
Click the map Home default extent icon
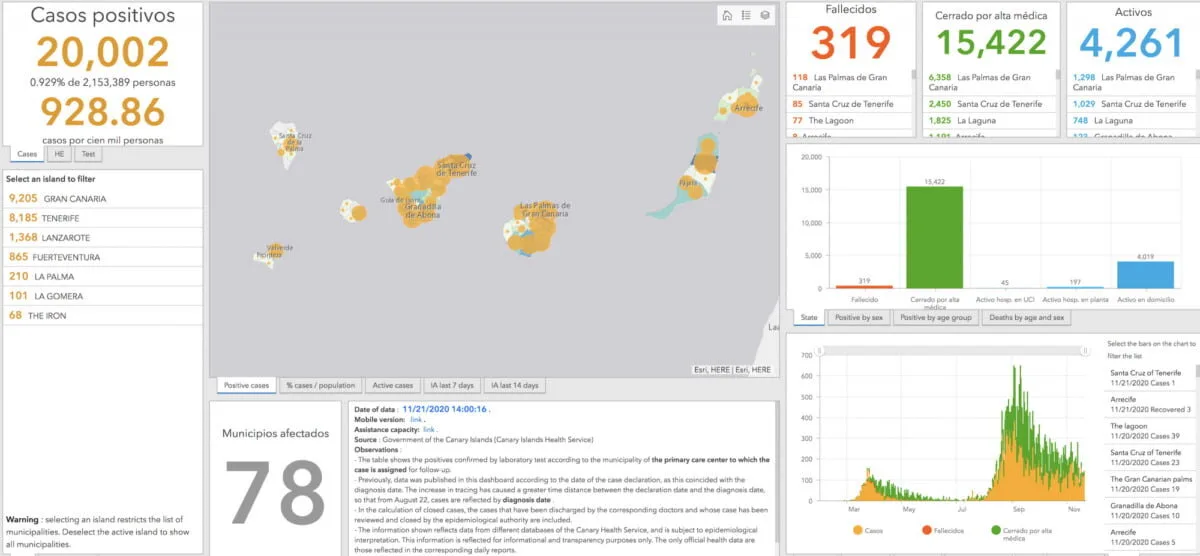pos(727,15)
